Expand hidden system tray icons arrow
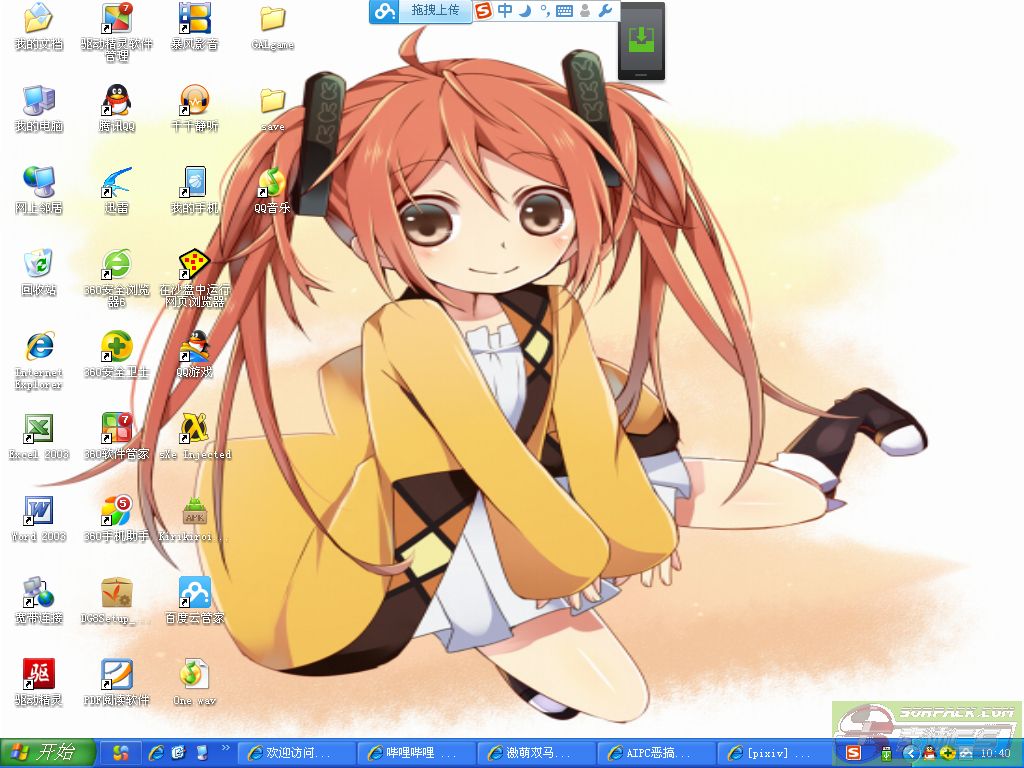The image size is (1024, 768). [x=911, y=752]
